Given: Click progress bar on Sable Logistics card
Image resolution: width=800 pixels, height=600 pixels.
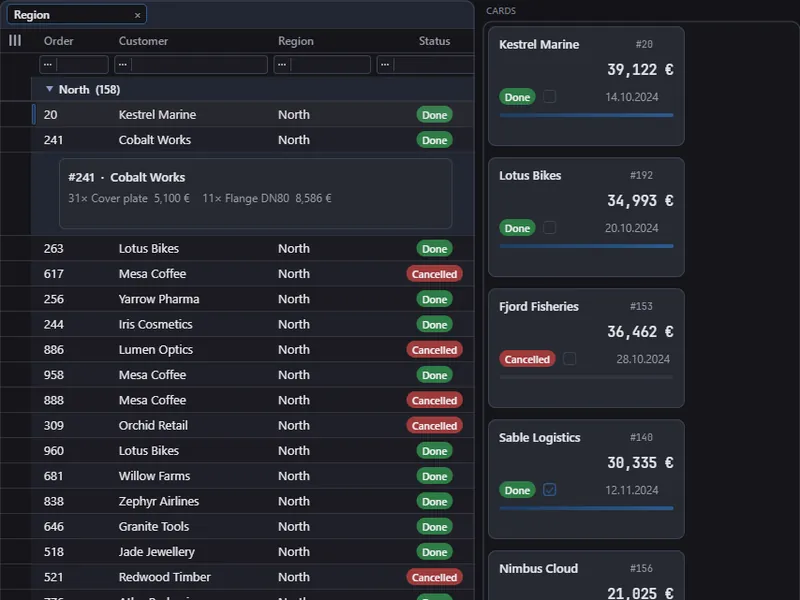Looking at the screenshot, I should [x=586, y=509].
